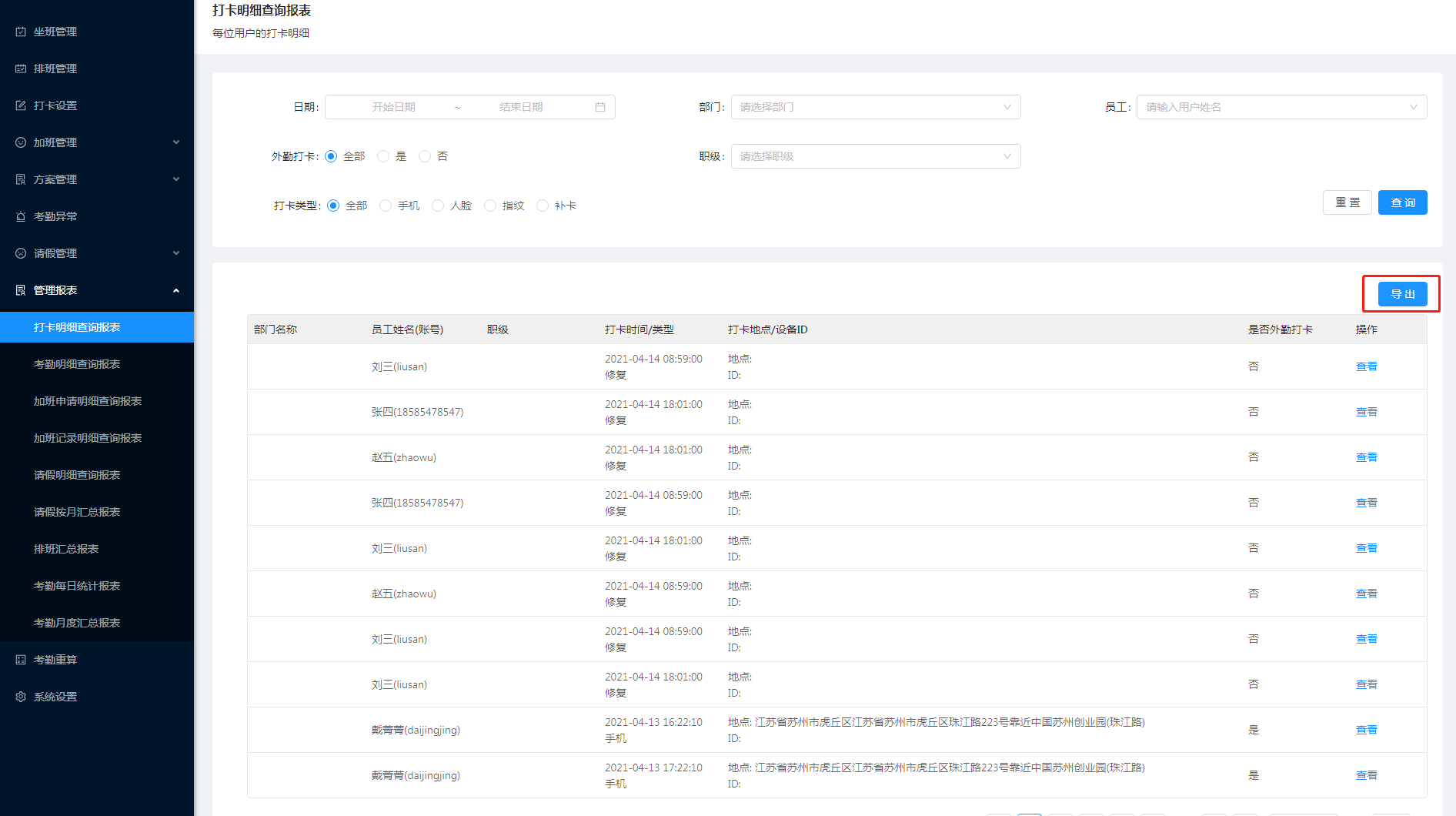
Task: Expand the 方案管理 menu arrow
Action: coord(176,179)
